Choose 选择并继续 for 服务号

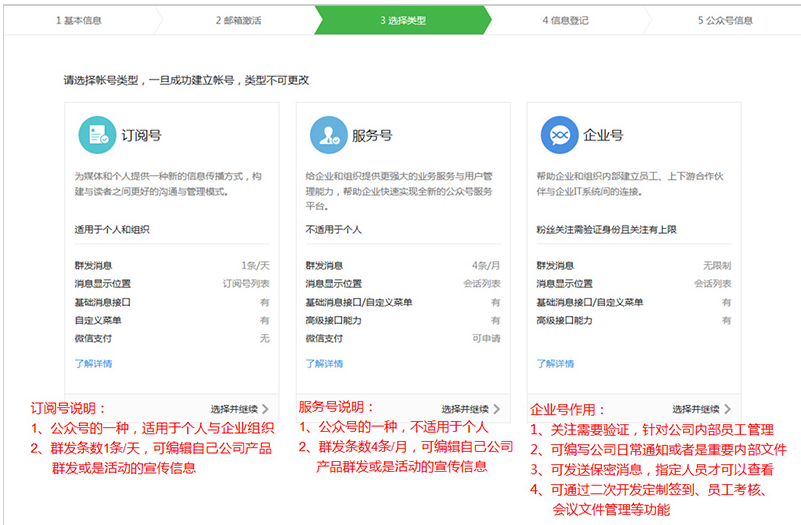(465, 409)
